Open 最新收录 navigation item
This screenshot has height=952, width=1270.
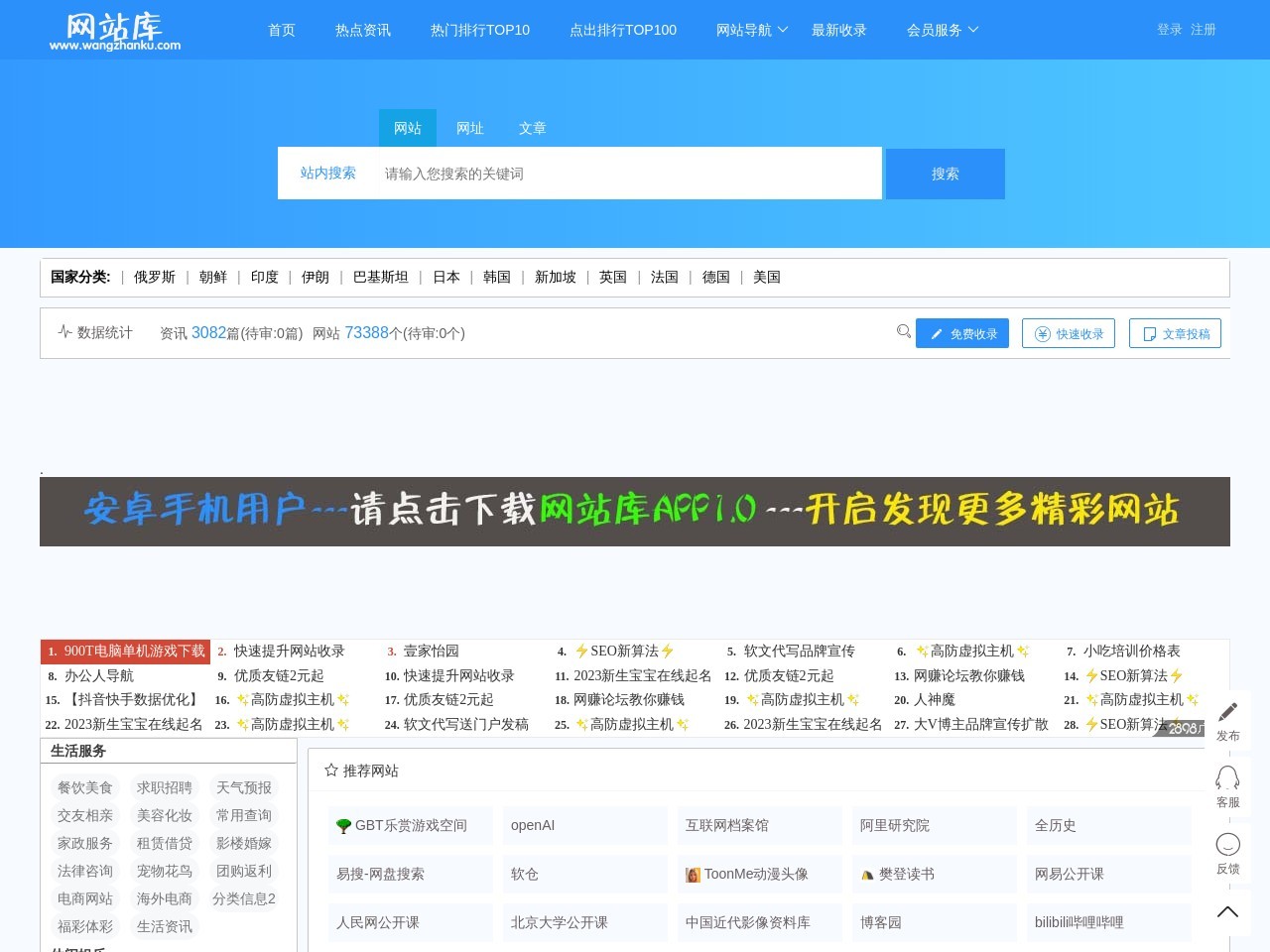(x=839, y=30)
